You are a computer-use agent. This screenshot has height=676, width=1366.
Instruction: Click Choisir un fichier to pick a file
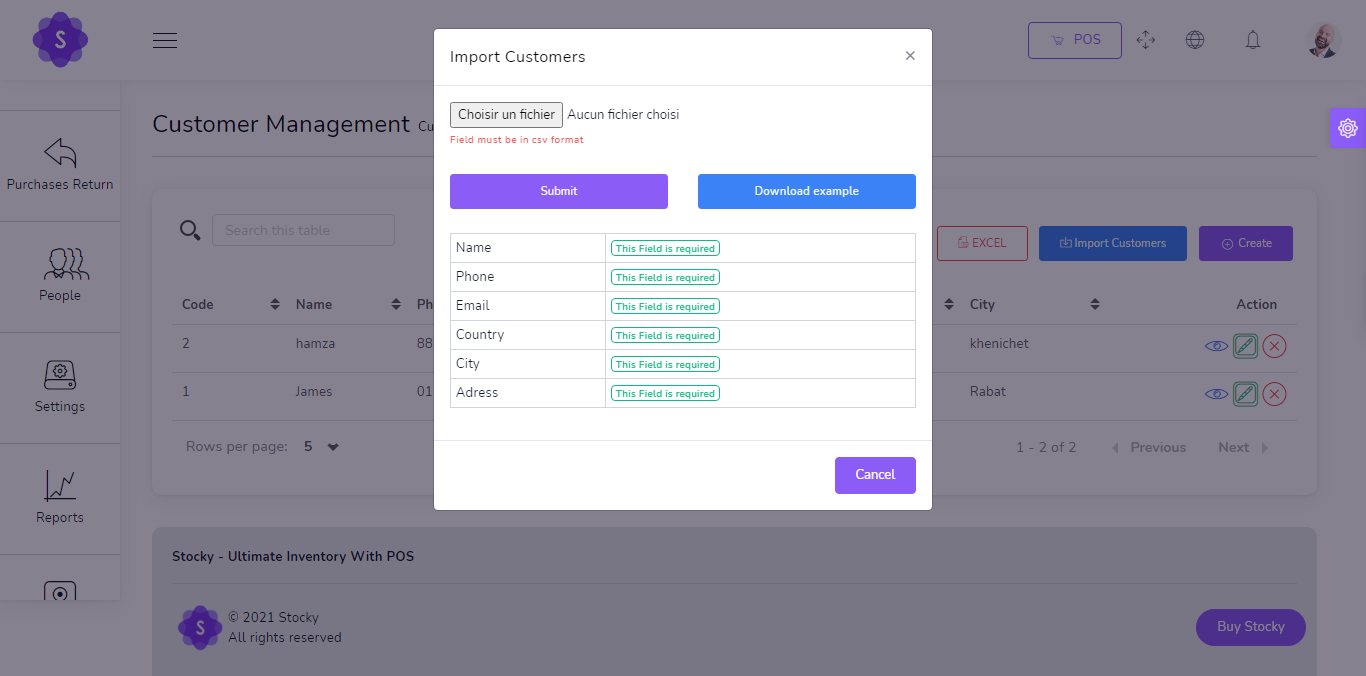pyautogui.click(x=506, y=114)
